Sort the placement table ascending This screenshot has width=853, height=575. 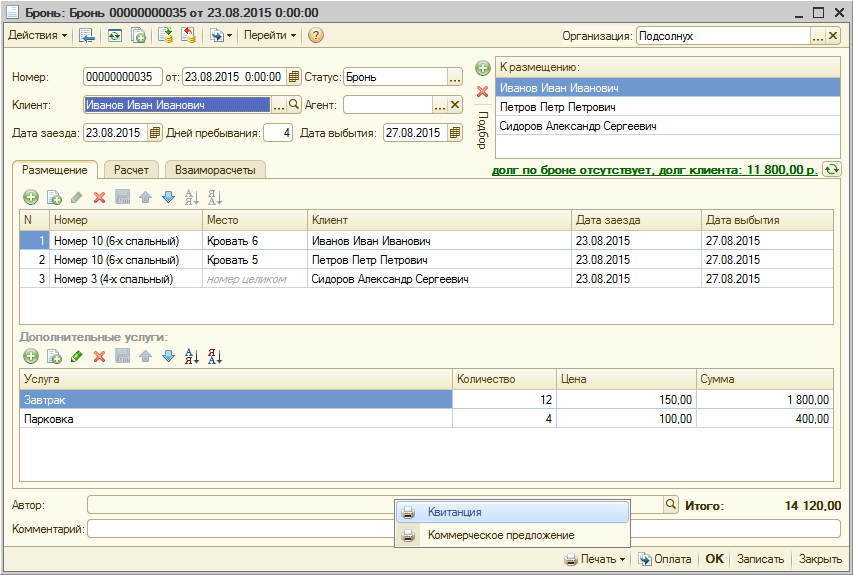click(191, 197)
